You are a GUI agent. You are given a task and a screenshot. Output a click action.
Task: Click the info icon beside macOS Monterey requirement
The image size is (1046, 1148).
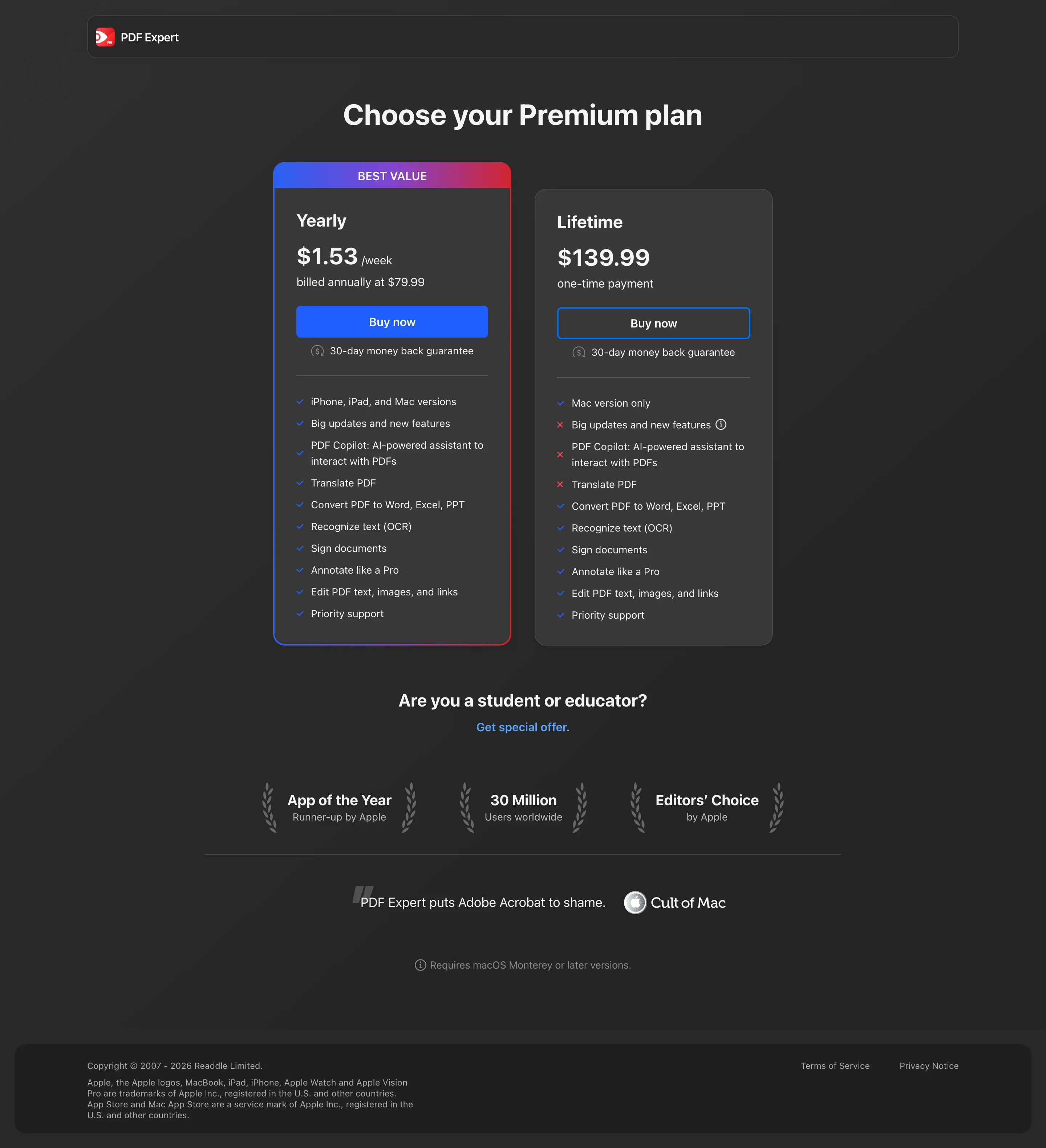(421, 965)
